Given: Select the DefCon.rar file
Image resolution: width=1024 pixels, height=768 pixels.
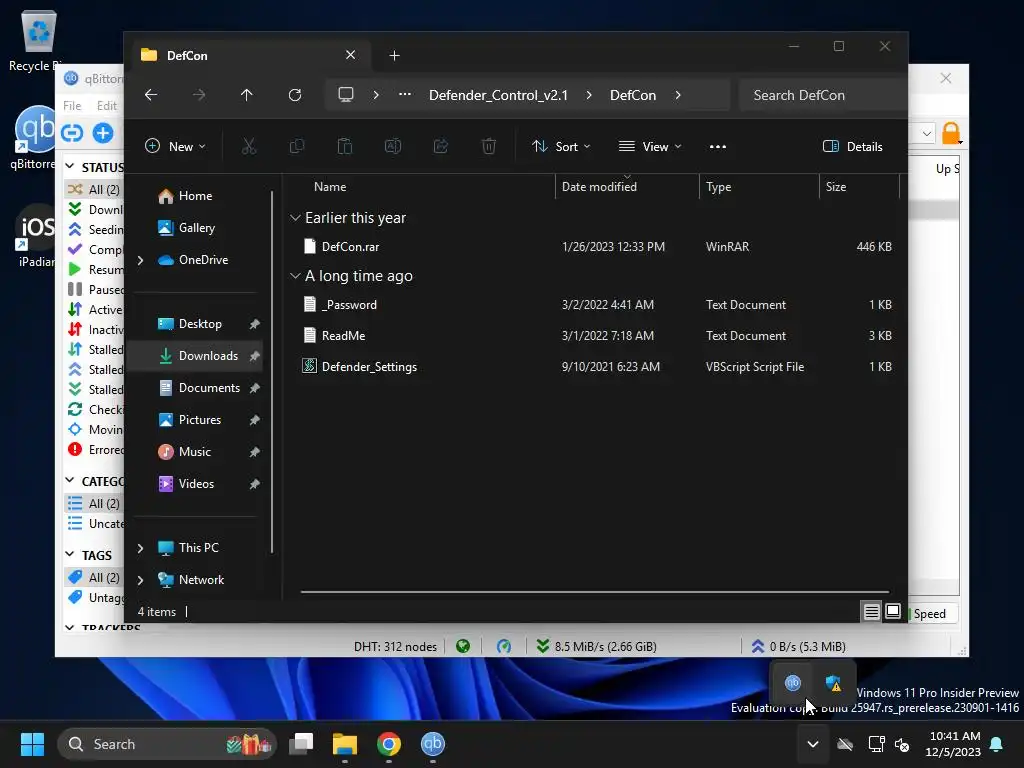Looking at the screenshot, I should pos(597,247).
